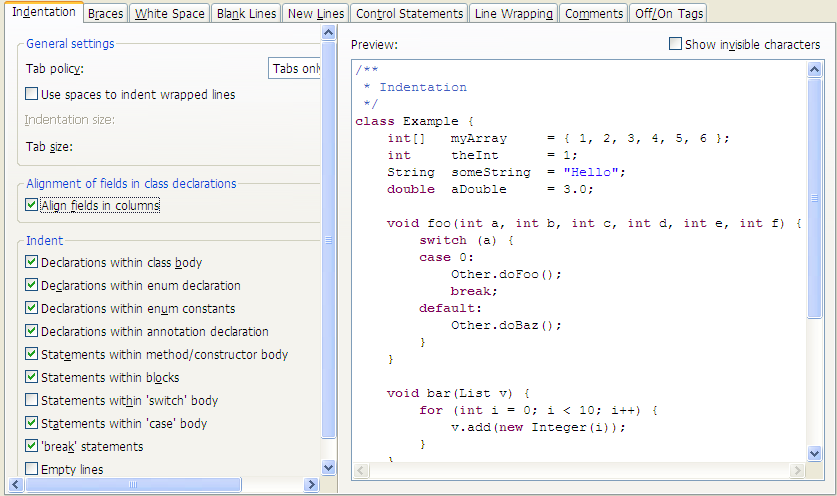Image resolution: width=837 pixels, height=496 pixels.
Task: Click the Indentation tab
Action: point(44,12)
